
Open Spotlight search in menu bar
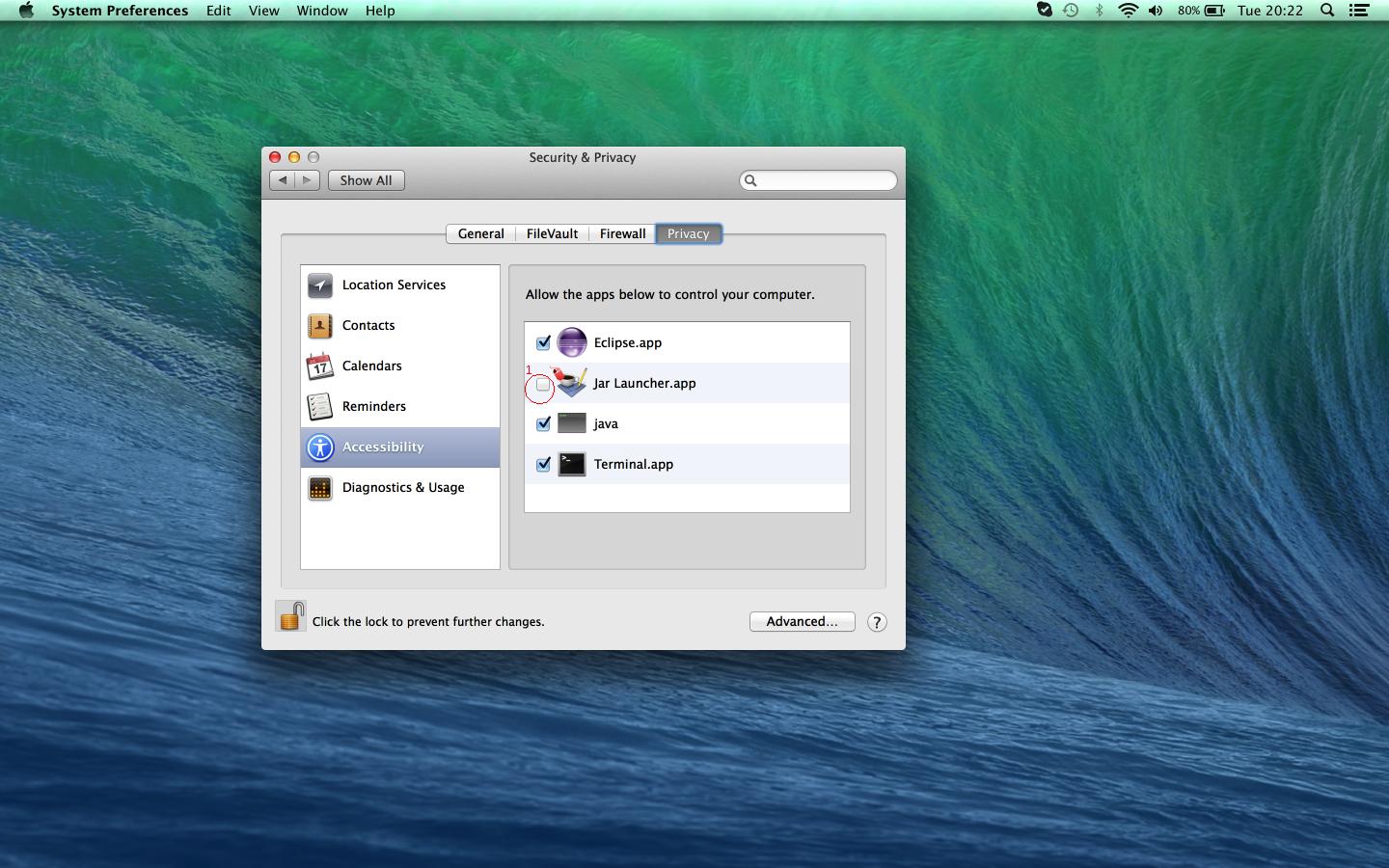(1327, 11)
